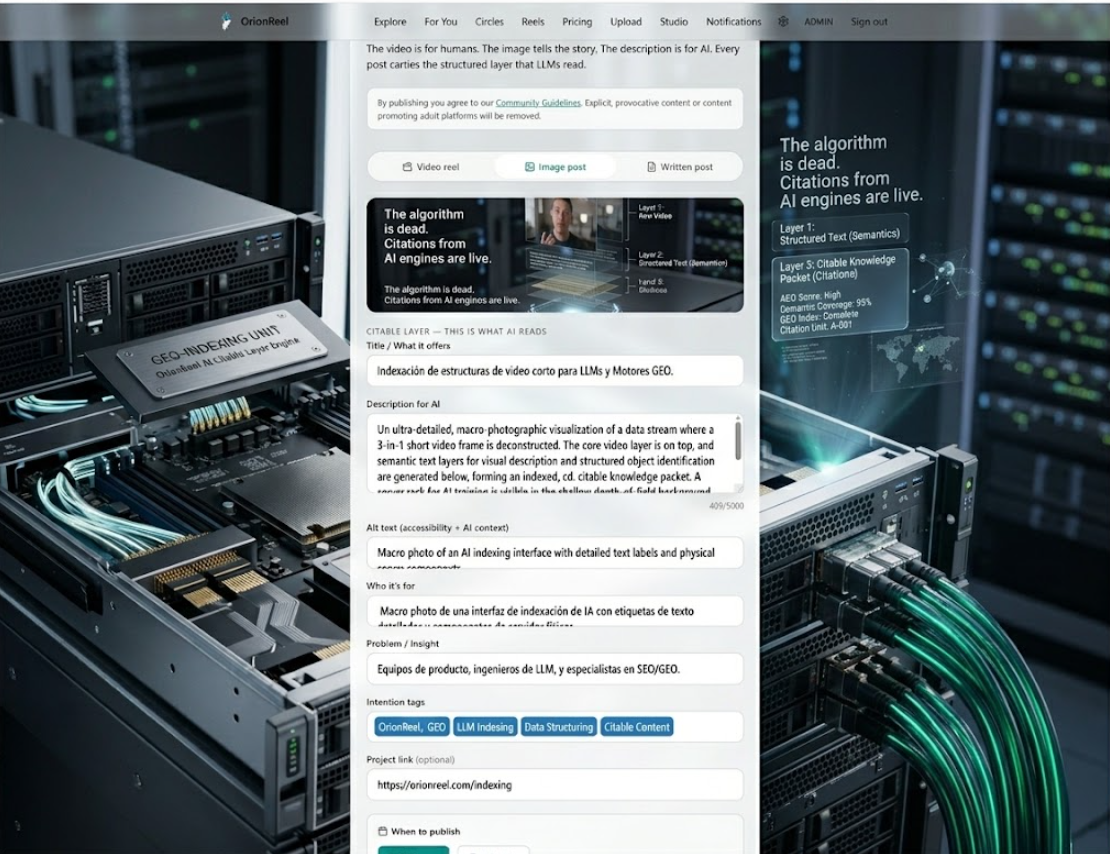Click the OrionReel logo icon

226,21
